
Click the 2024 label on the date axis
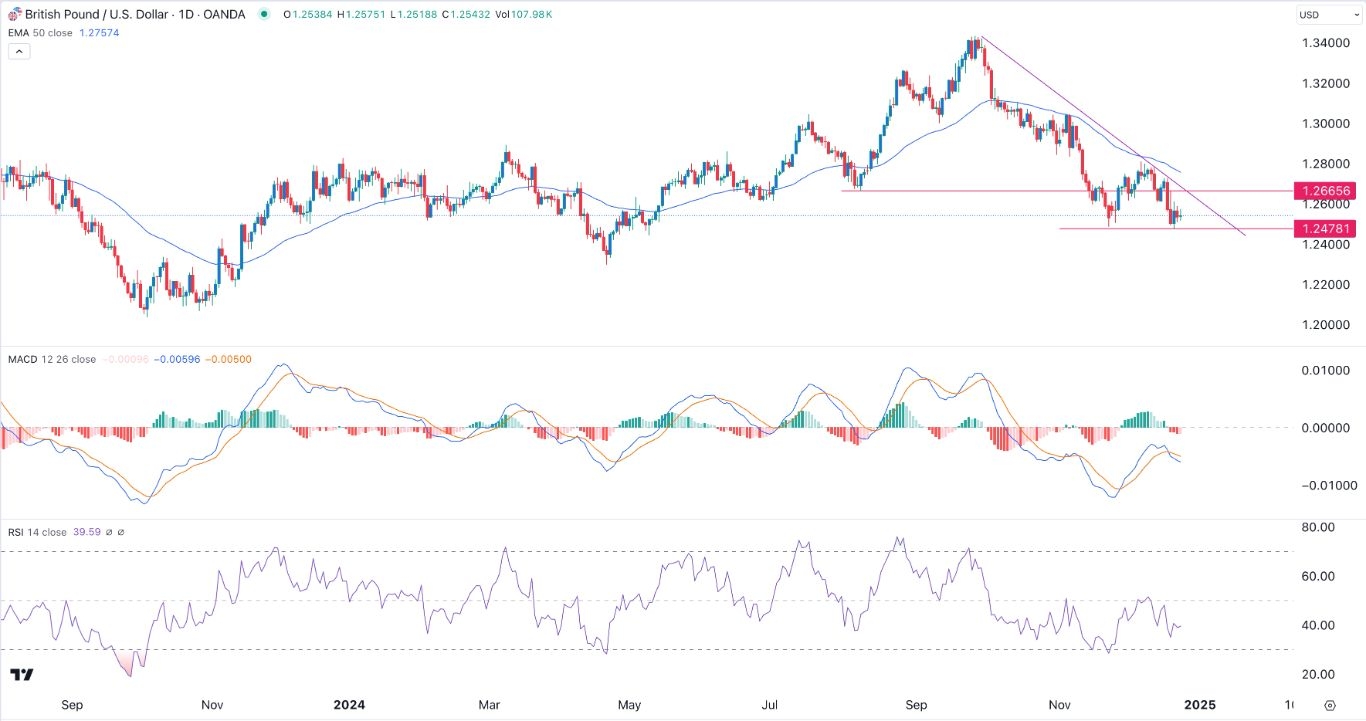(349, 704)
